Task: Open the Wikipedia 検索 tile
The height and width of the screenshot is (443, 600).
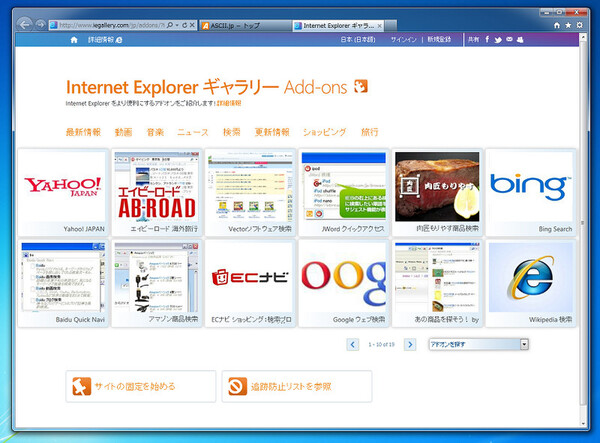Action: [531, 283]
